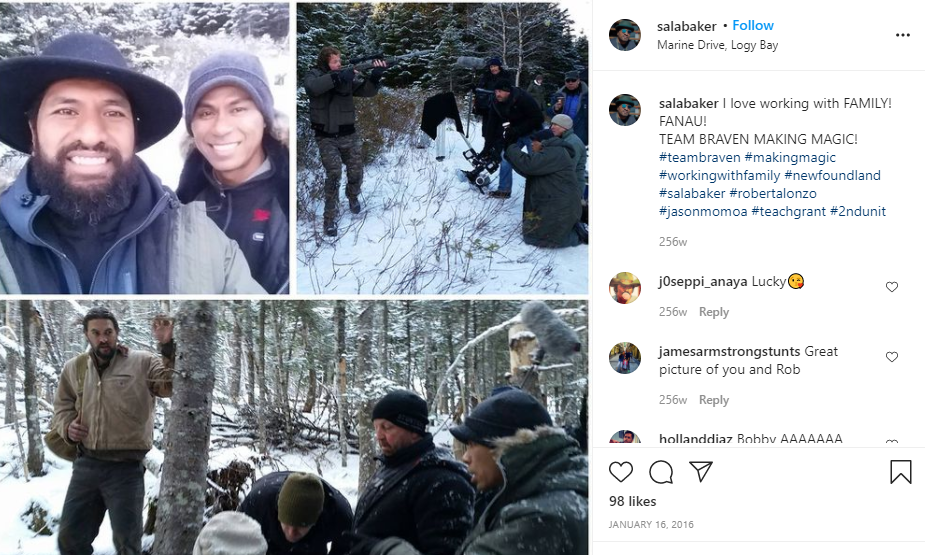The height and width of the screenshot is (555, 925).
Task: Open the three-dot more options menu
Action: tap(903, 35)
